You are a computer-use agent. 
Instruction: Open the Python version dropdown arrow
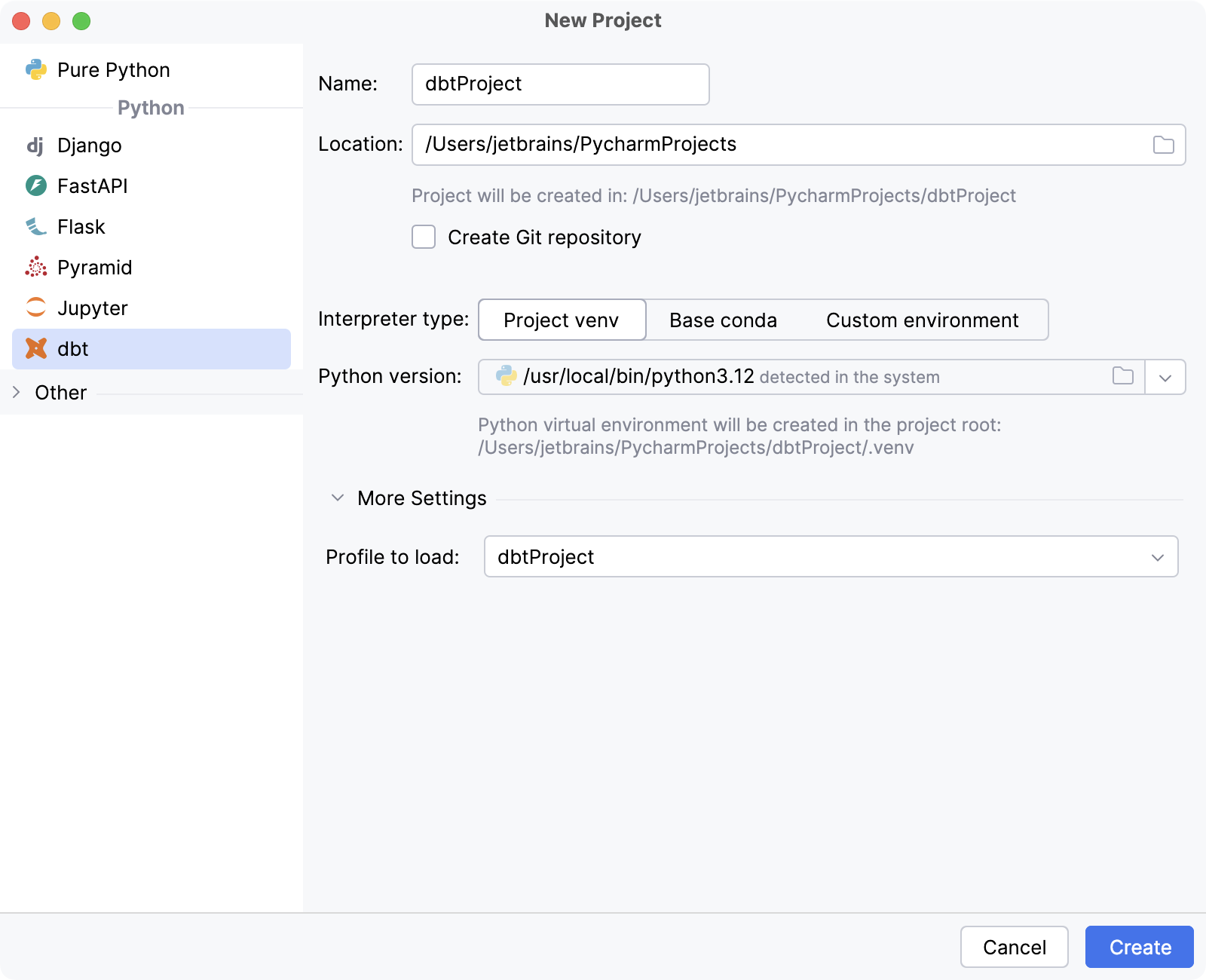pyautogui.click(x=1165, y=378)
